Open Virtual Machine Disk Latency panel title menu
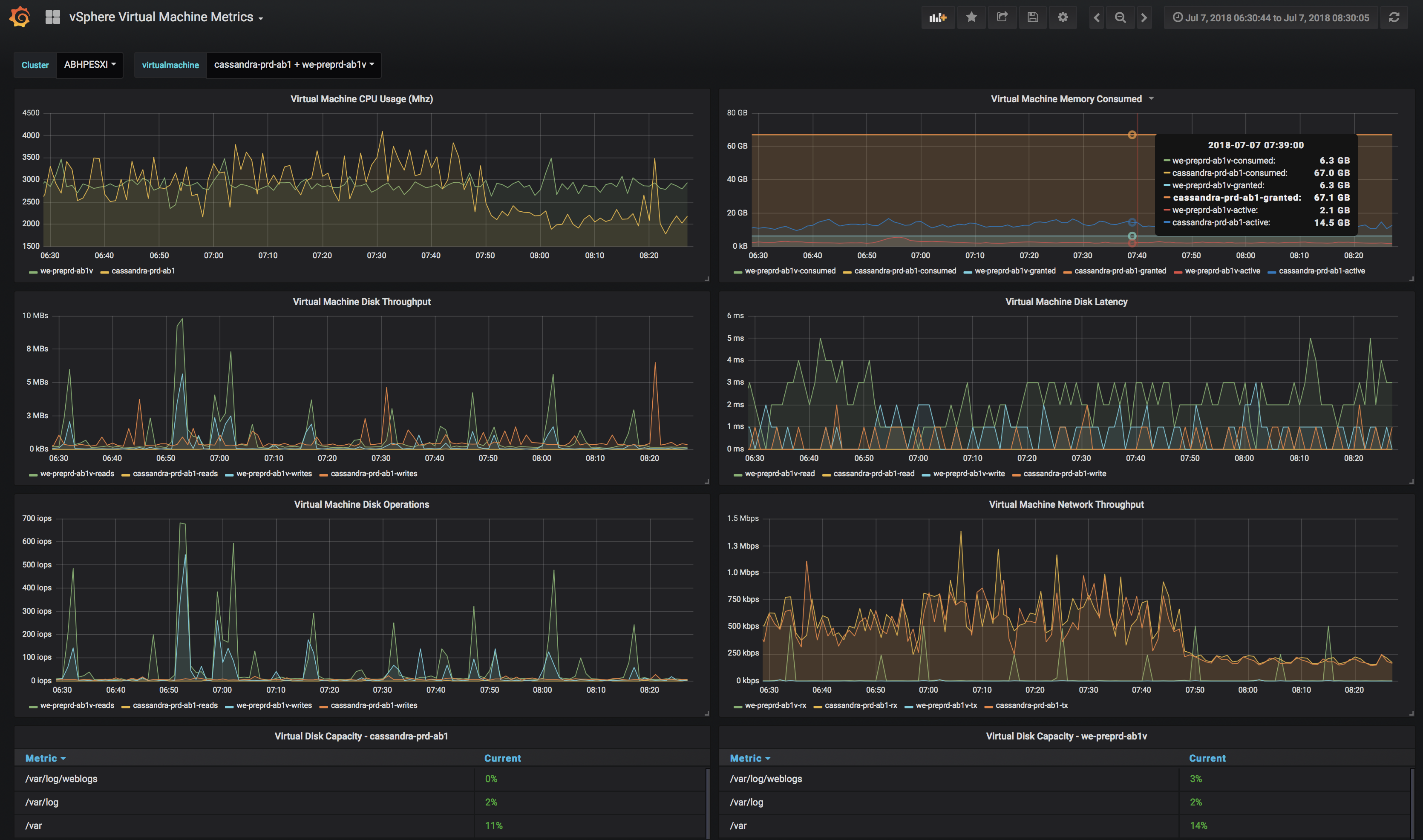1423x840 pixels. coord(1066,302)
